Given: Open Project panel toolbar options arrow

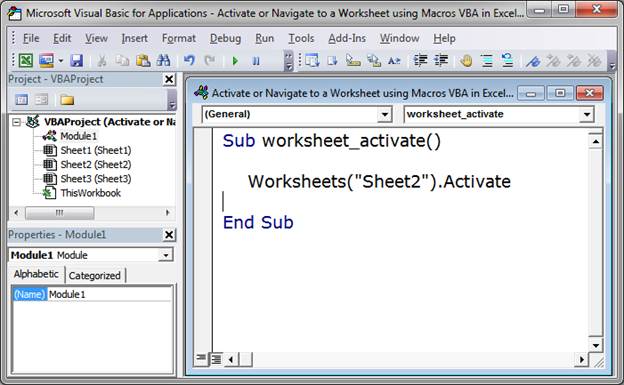Looking at the screenshot, I should pos(172,100).
